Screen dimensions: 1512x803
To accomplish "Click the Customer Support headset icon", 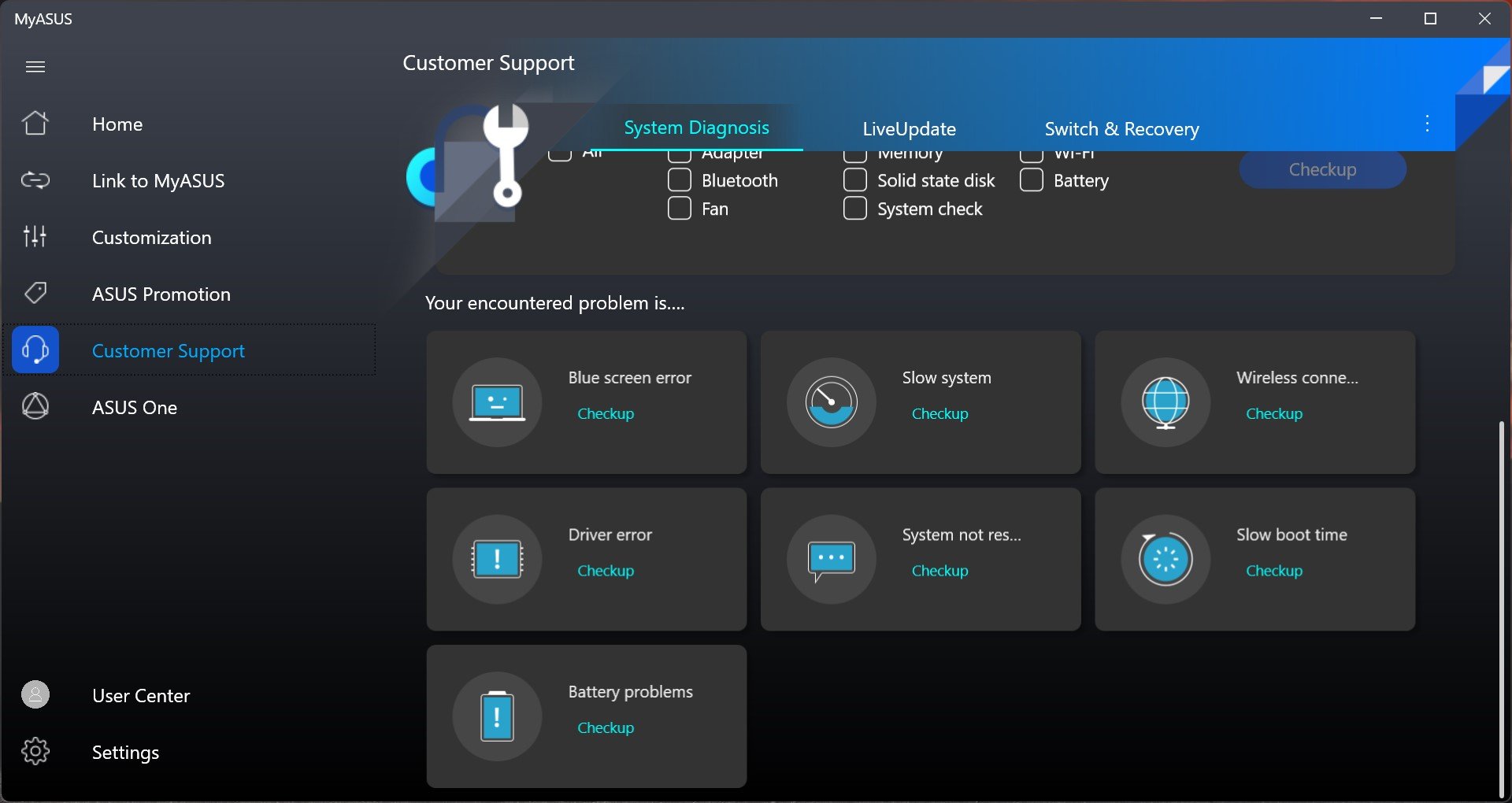I will [x=35, y=350].
